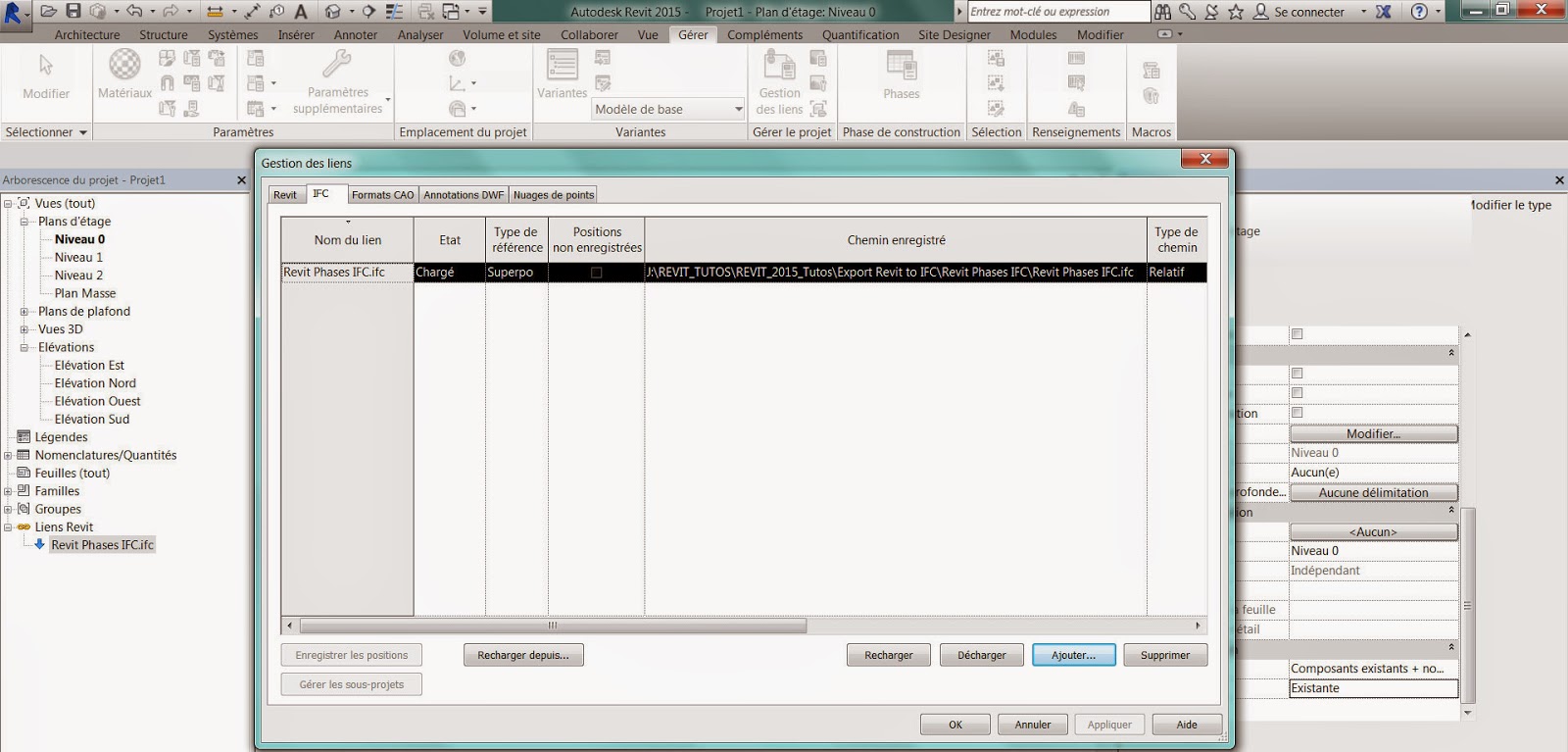Viewport: 1568px width, 752px height.
Task: Click the binoculars search icon
Action: 1162,12
